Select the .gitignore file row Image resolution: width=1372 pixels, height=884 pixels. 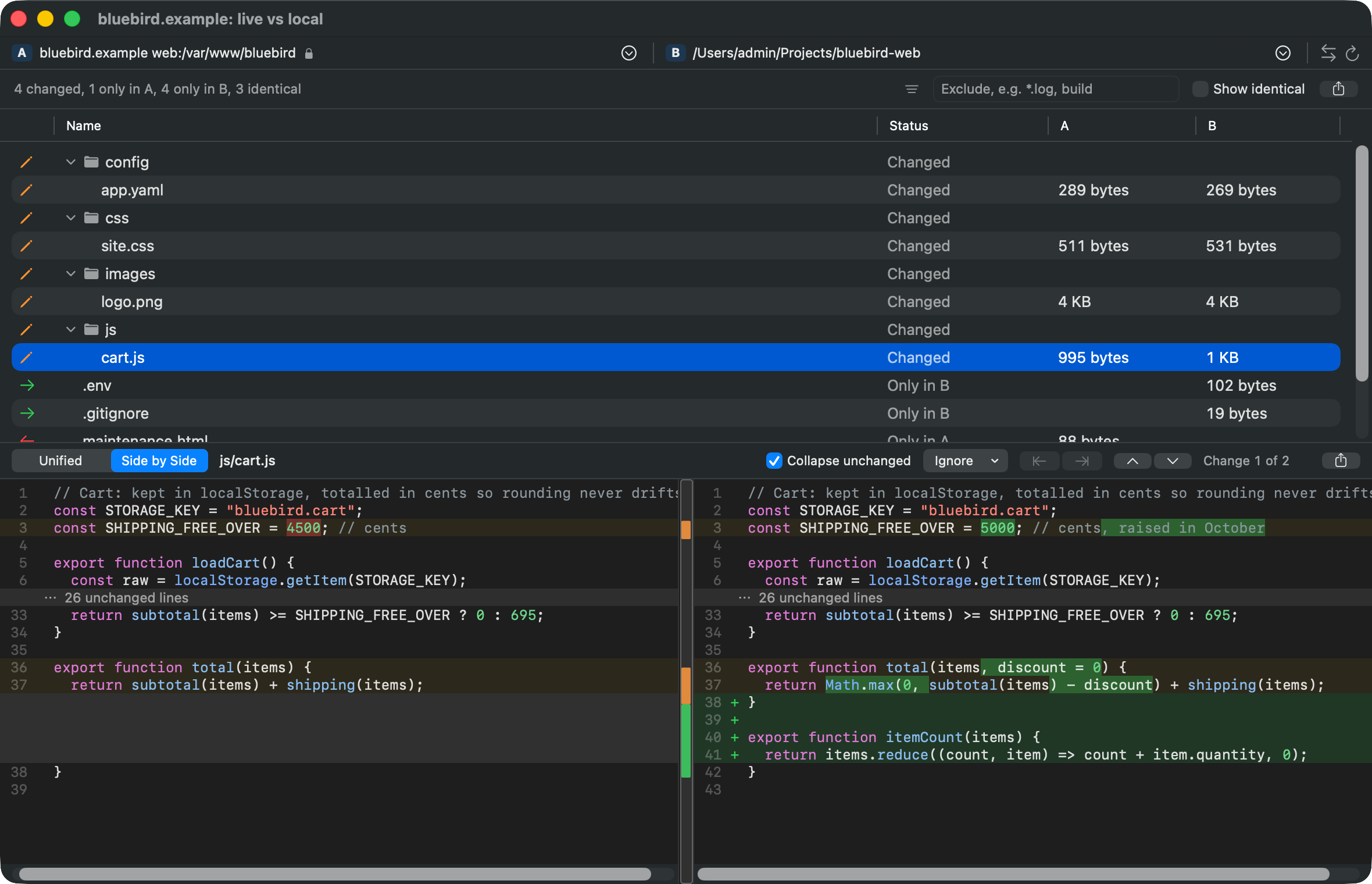click(676, 413)
